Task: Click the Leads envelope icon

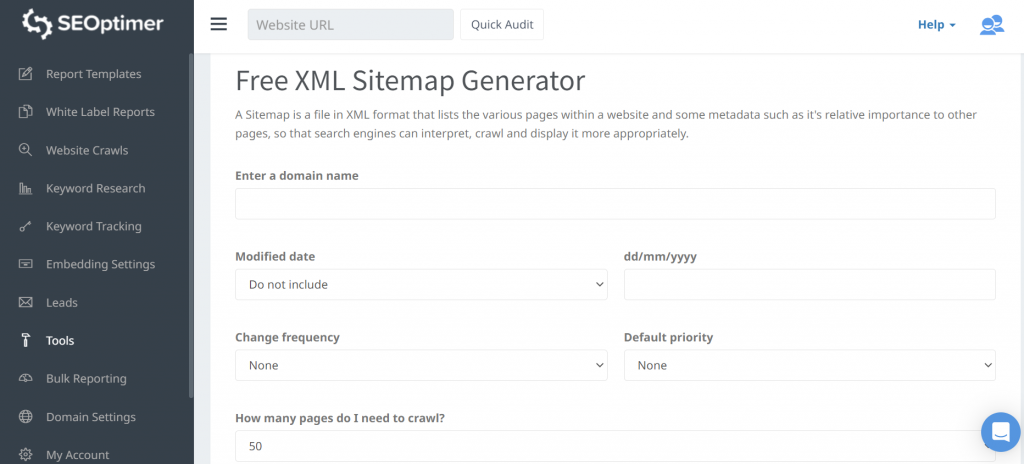Action: click(x=26, y=302)
